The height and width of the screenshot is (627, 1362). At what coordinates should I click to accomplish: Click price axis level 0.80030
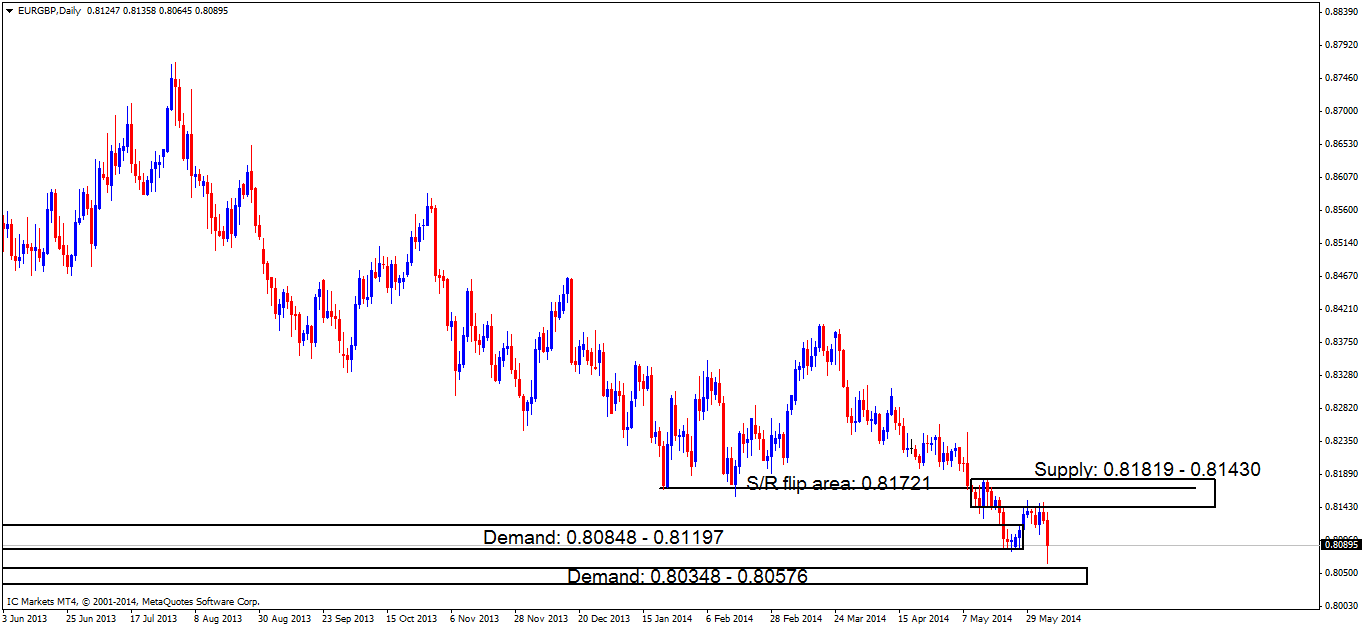[x=1340, y=605]
